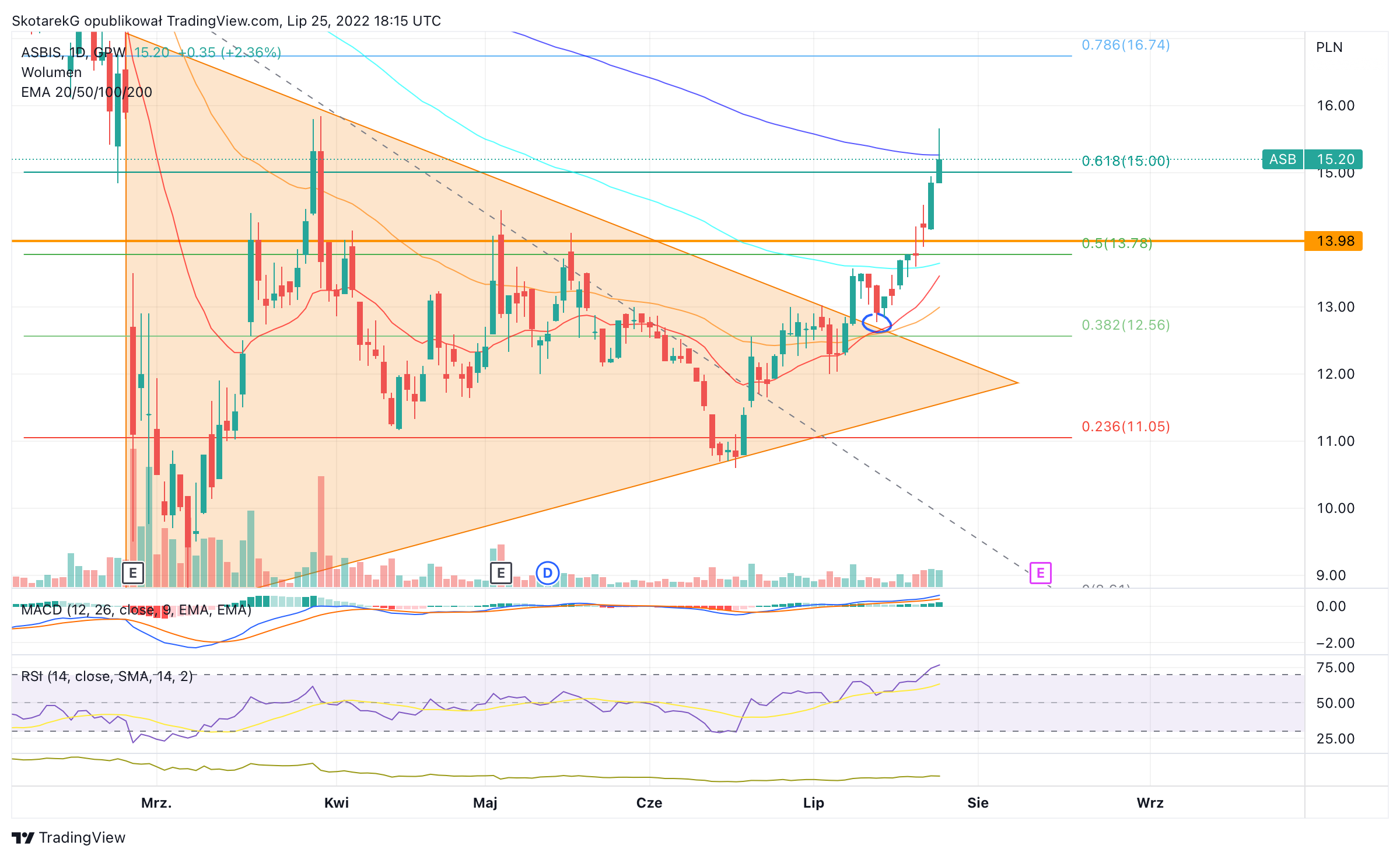Image resolution: width=1400 pixels, height=859 pixels.
Task: Click the 75.00 RSI scale value
Action: [x=1335, y=668]
